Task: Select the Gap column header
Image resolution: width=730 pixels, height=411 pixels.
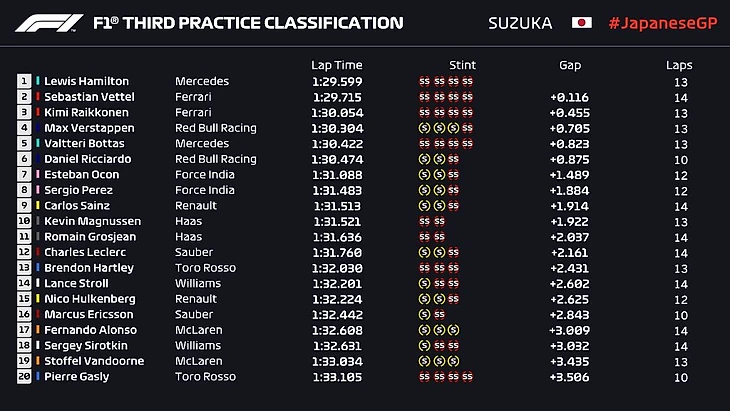Action: [570, 65]
